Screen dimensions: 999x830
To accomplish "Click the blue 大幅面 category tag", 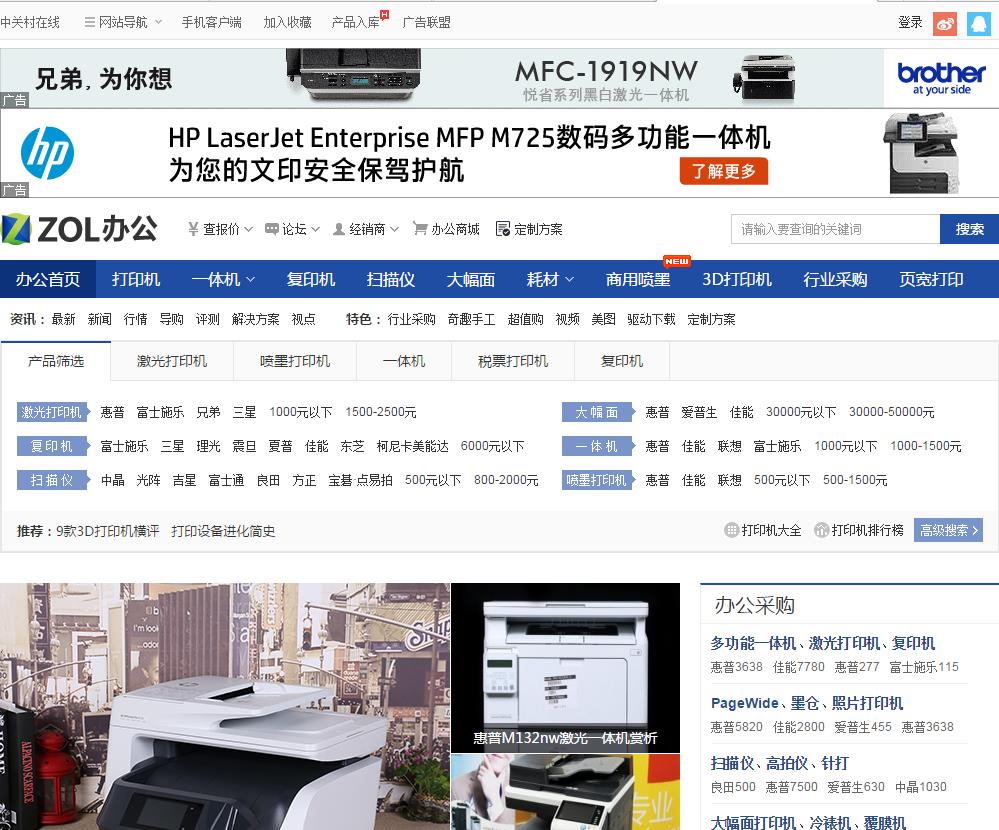I will 598,412.
